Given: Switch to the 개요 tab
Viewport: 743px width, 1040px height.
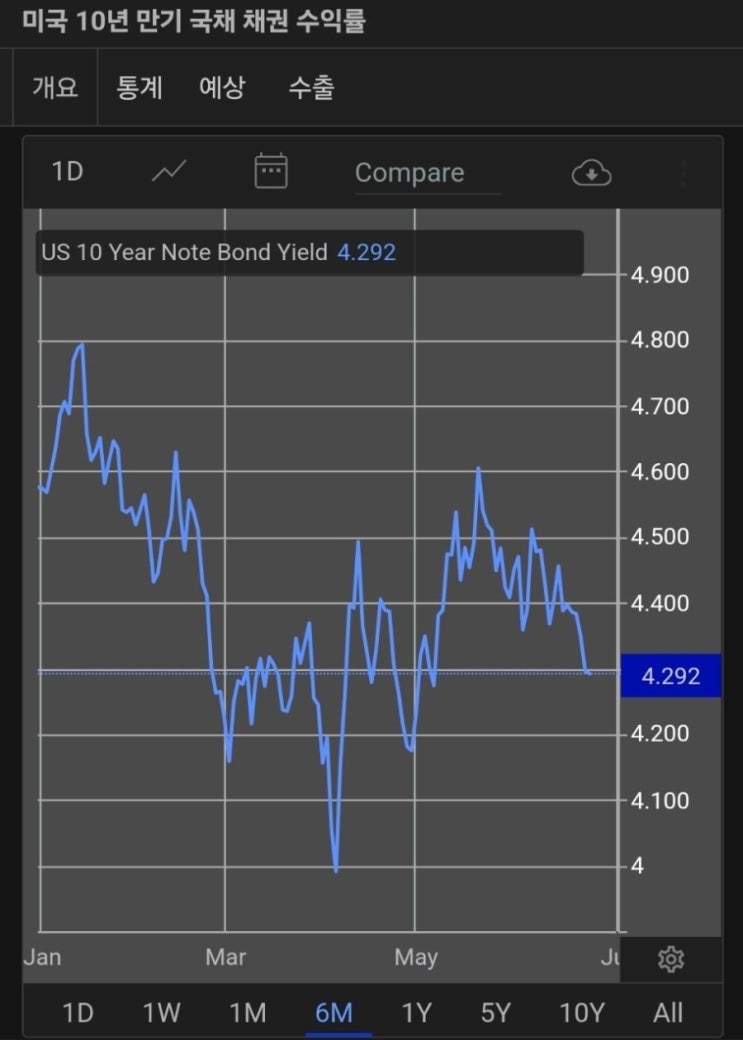Looking at the screenshot, I should [55, 87].
